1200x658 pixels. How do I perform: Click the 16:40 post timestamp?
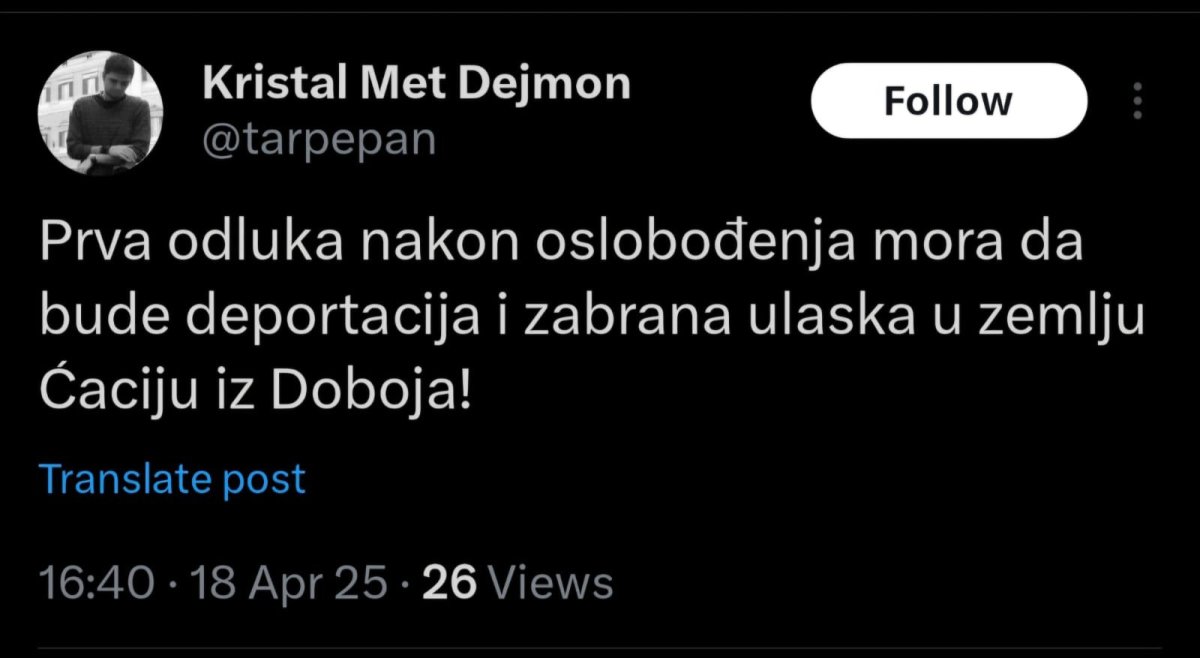coord(97,581)
